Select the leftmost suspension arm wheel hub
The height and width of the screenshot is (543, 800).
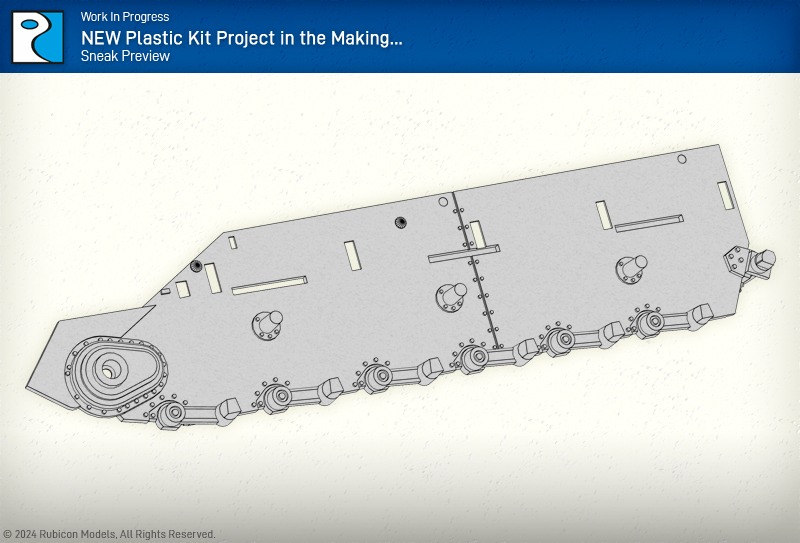(171, 411)
